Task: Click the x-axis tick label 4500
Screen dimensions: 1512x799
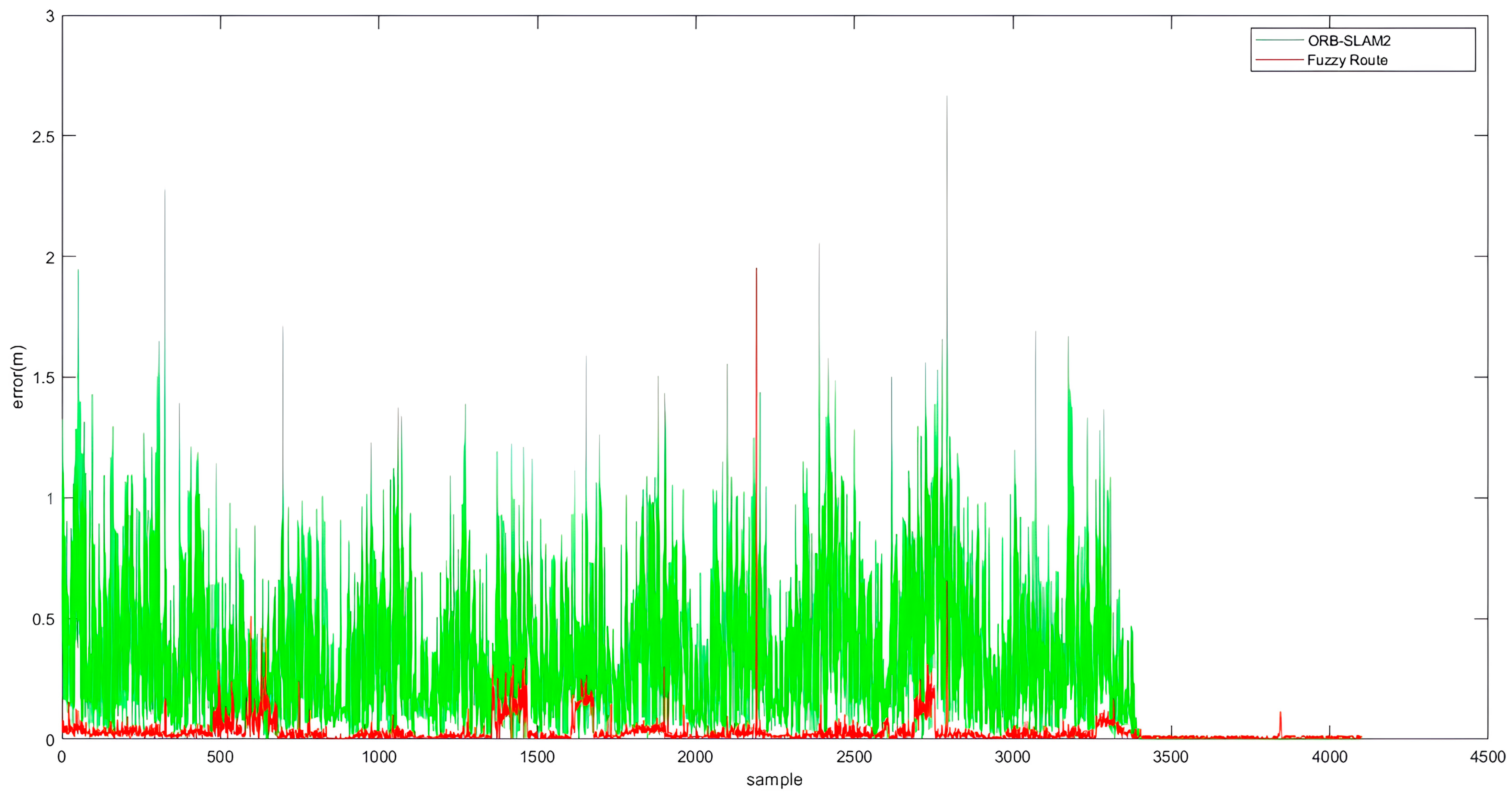Action: click(x=1487, y=757)
